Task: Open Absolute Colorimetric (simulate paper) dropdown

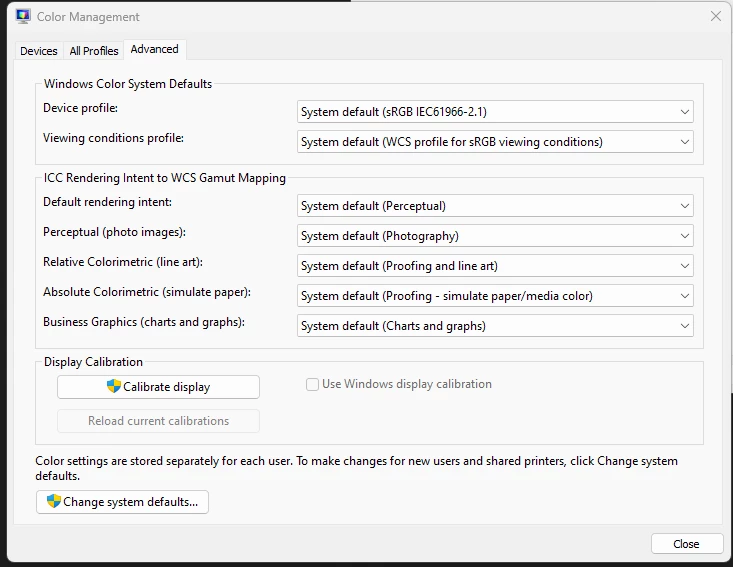Action: click(x=495, y=295)
